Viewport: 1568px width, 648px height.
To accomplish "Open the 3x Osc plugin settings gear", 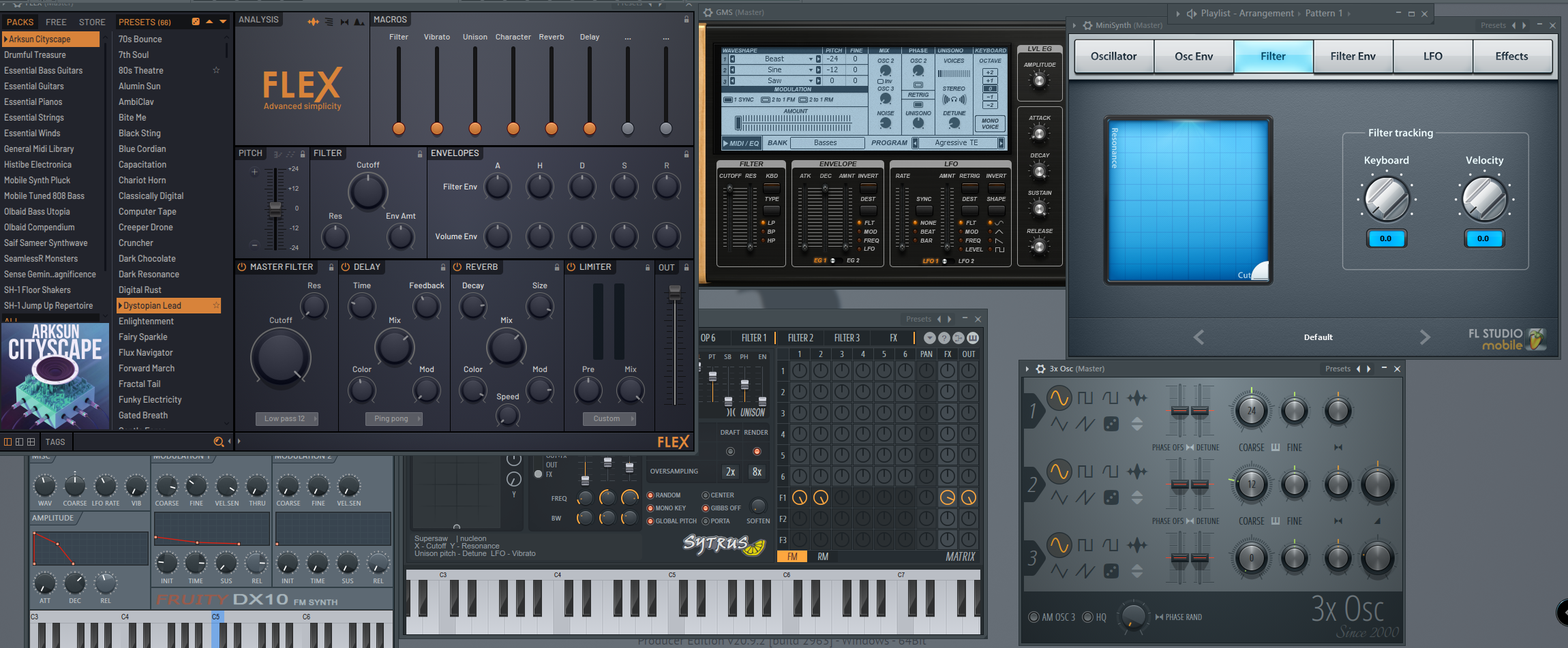I will (1040, 369).
